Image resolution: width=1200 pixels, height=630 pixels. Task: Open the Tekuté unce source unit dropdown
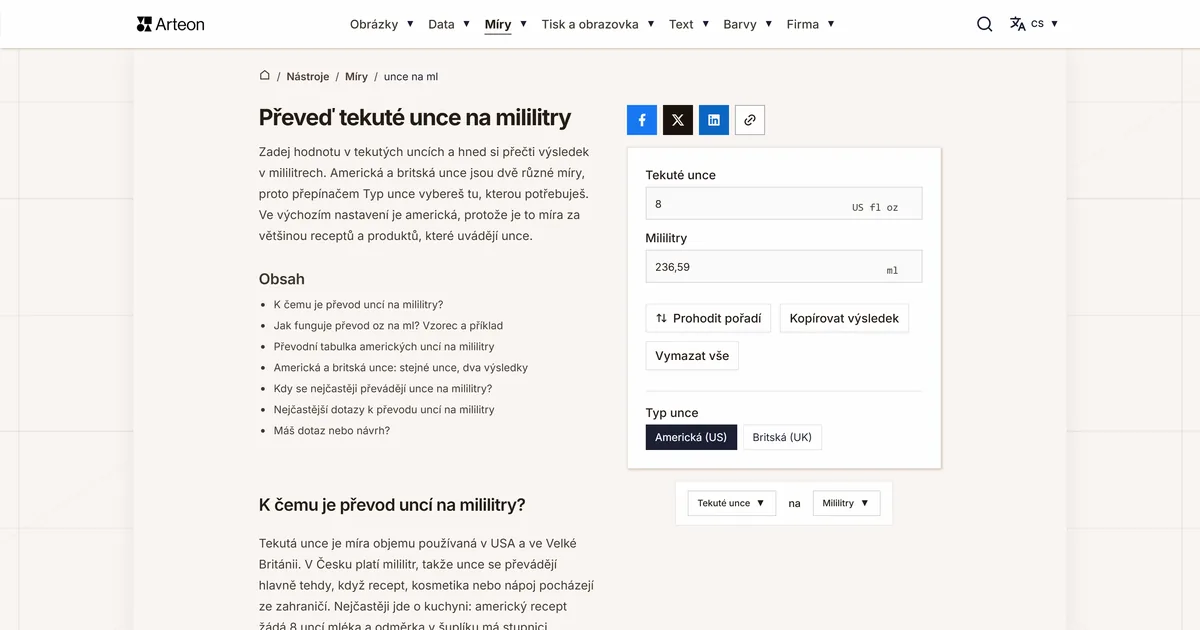732,503
